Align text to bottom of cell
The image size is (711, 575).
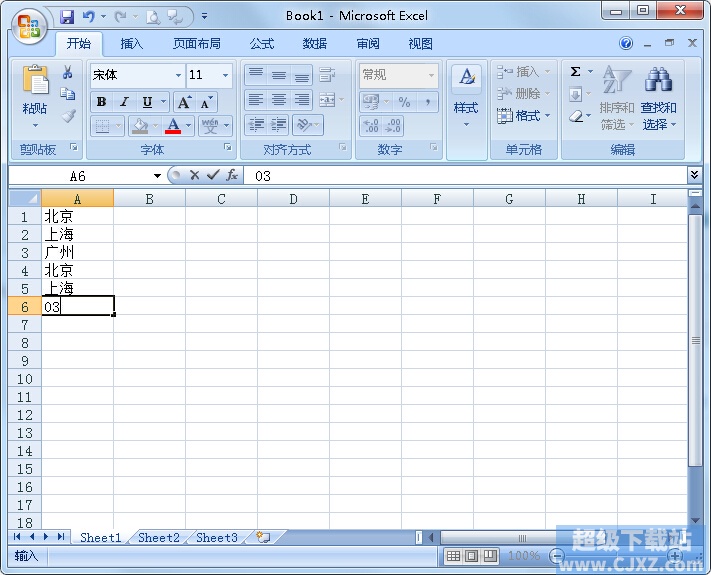[302, 74]
